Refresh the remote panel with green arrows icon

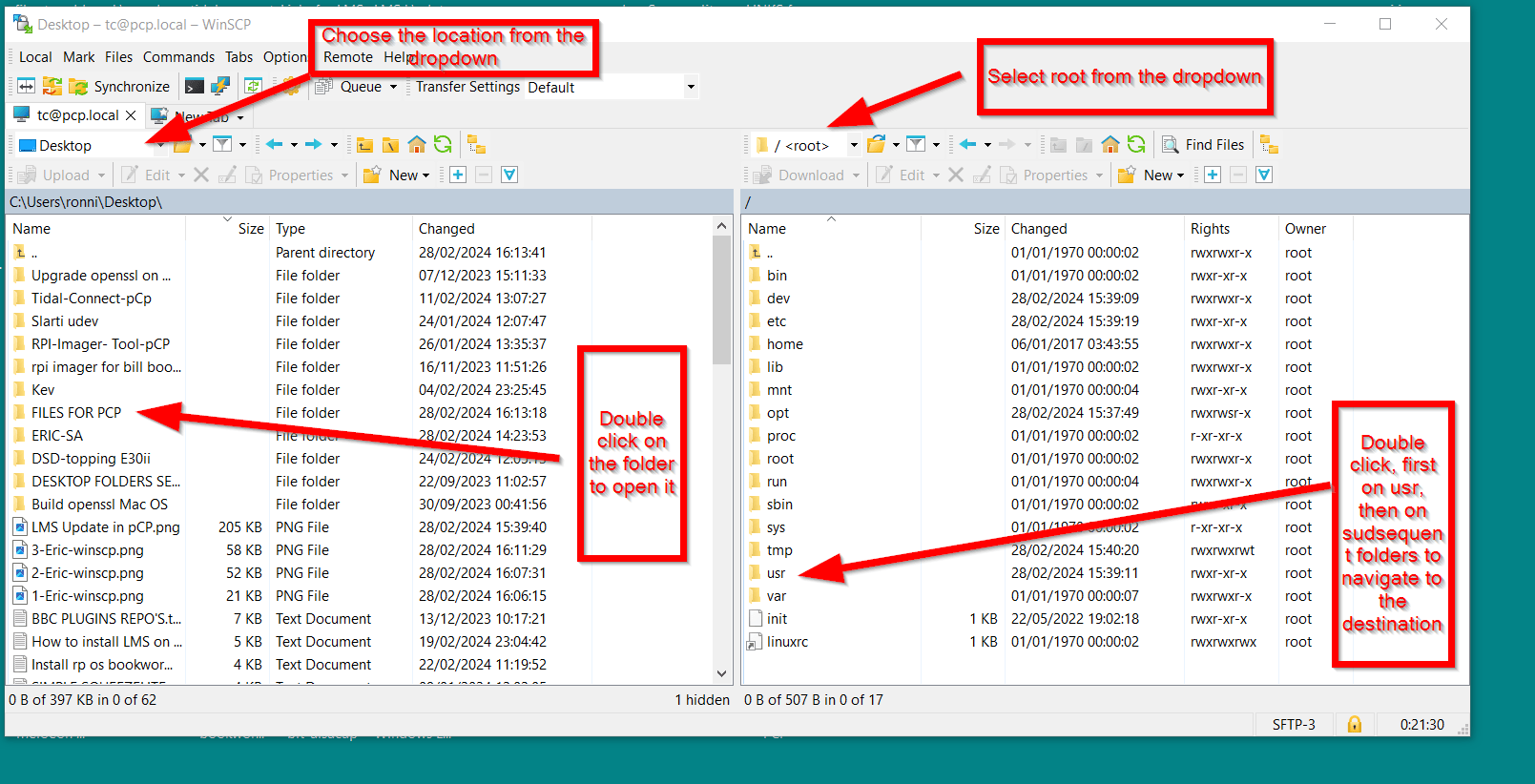point(1136,145)
